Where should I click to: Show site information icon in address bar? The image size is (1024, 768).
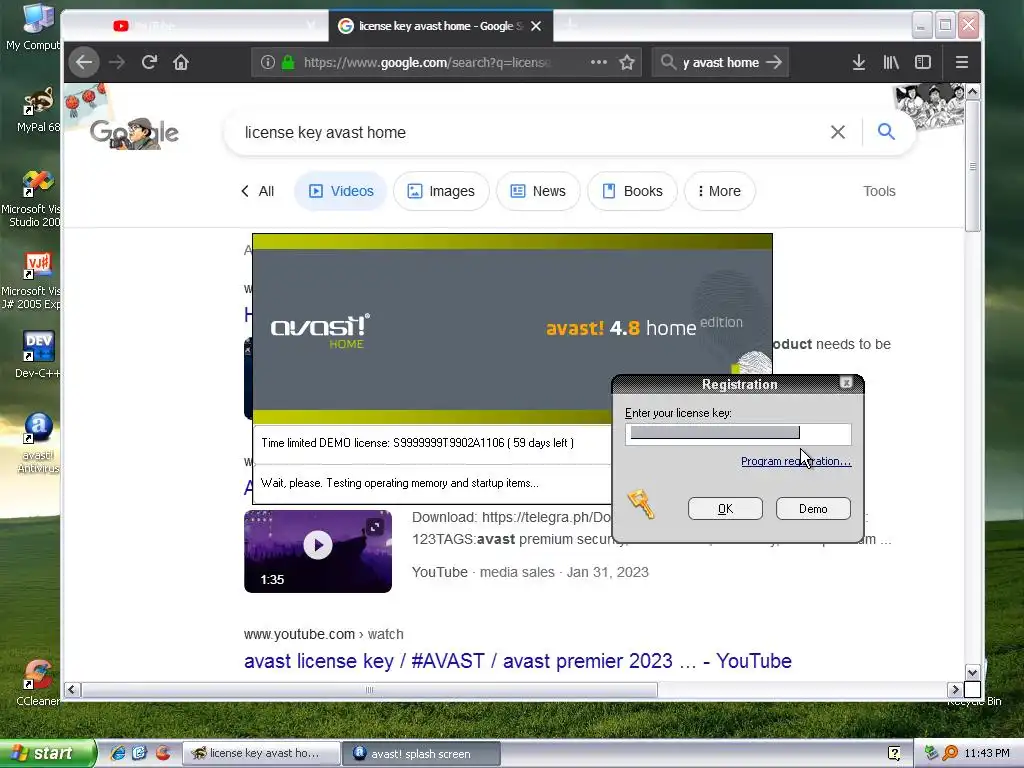pyautogui.click(x=268, y=63)
